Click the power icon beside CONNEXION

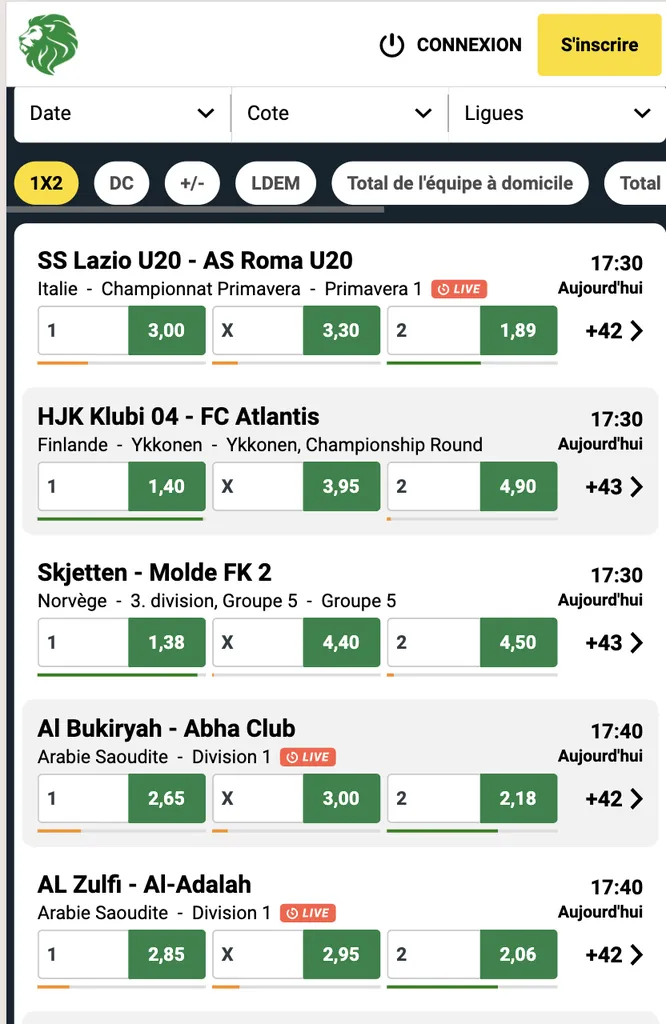pyautogui.click(x=391, y=45)
